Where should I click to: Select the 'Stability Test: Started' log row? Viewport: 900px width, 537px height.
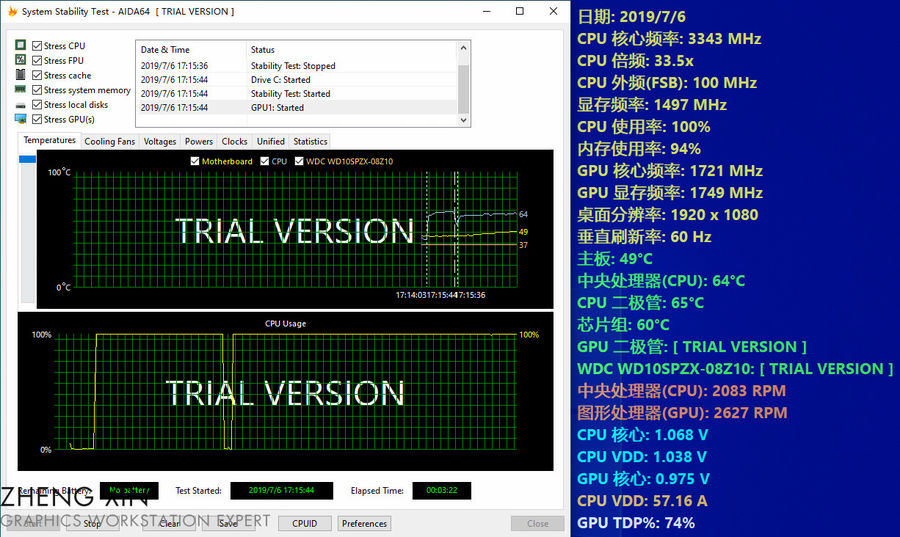(297, 94)
